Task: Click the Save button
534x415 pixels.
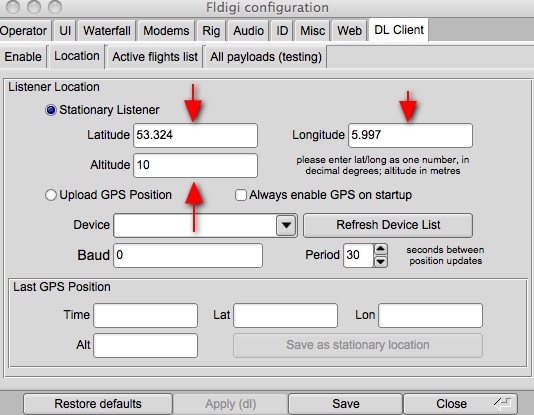Action: coord(346,404)
